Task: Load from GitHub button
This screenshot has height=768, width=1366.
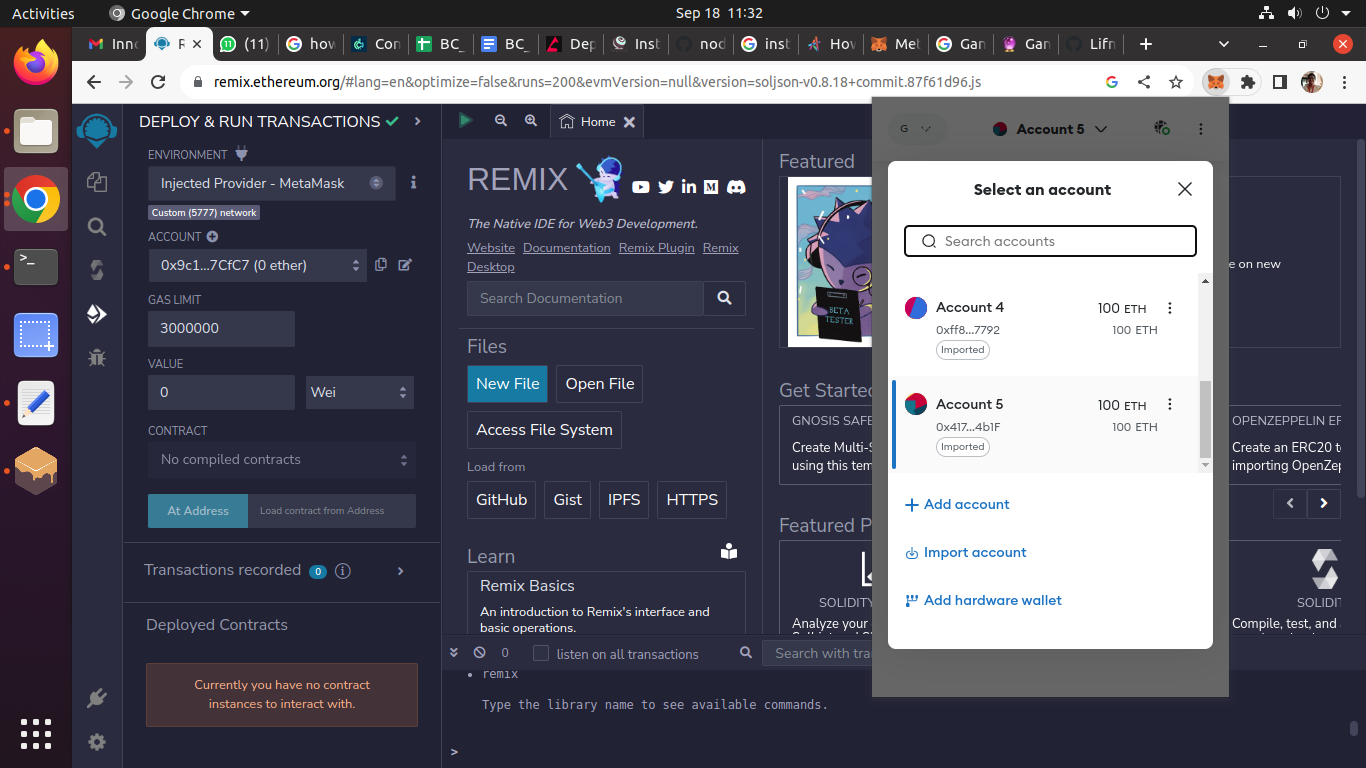Action: pos(501,500)
